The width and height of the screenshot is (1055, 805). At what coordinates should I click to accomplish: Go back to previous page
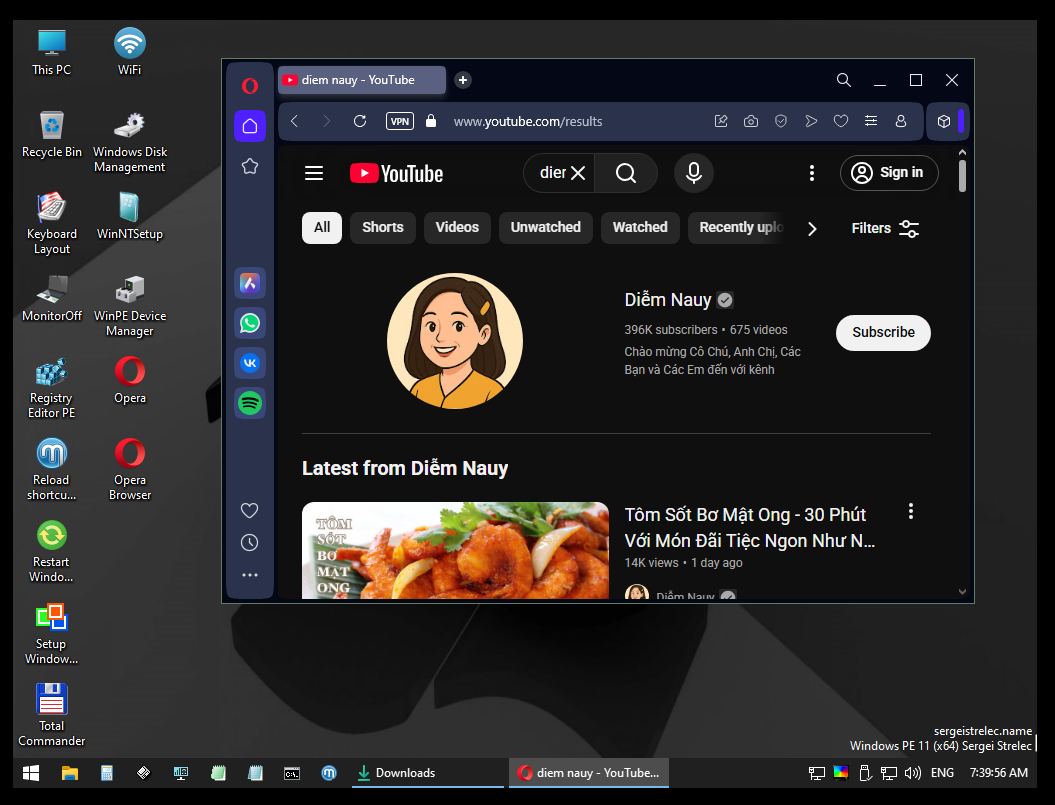click(295, 121)
